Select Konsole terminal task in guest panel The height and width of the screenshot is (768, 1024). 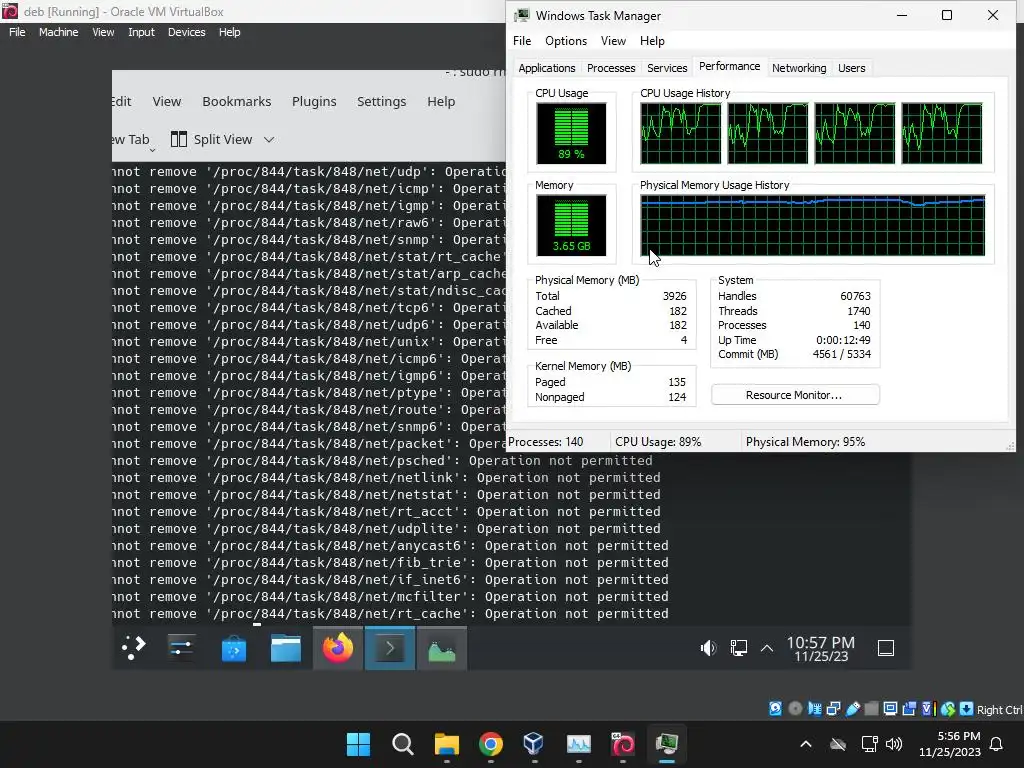[x=390, y=648]
